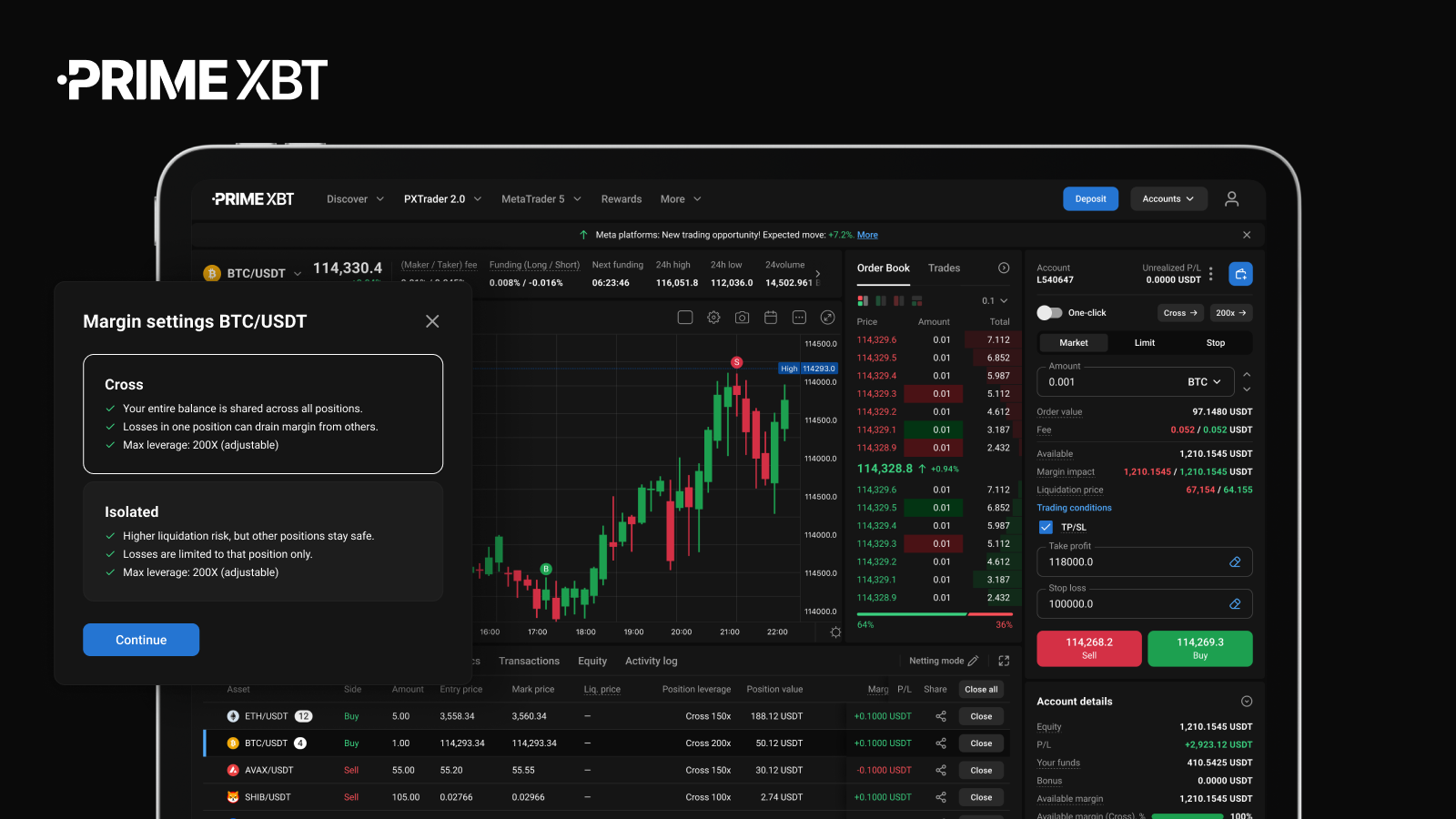Screen dimensions: 1456x819
Task: Open the Accounts dropdown
Action: tap(1169, 199)
